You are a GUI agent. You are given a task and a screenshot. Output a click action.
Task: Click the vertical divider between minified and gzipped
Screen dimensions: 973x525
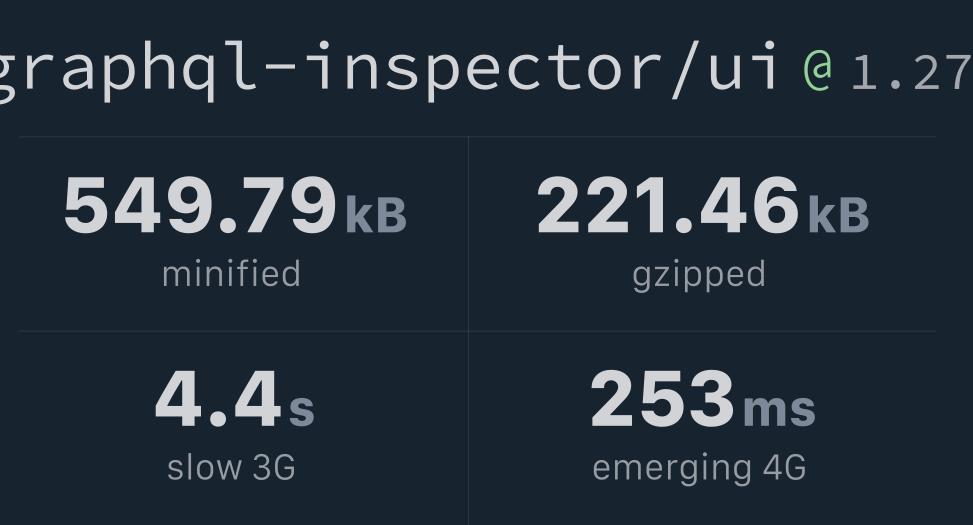pyautogui.click(x=469, y=234)
